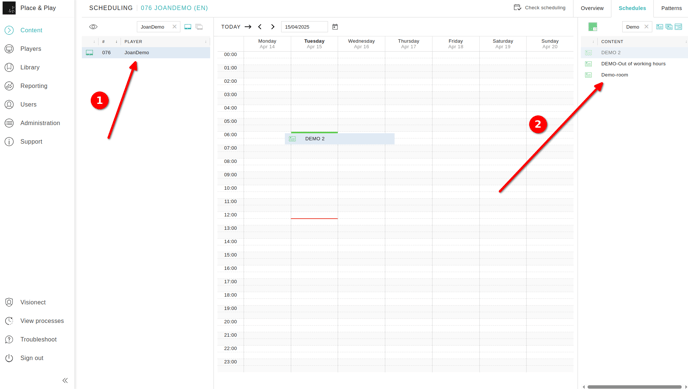Click the green color swatch in content panel

tap(593, 27)
